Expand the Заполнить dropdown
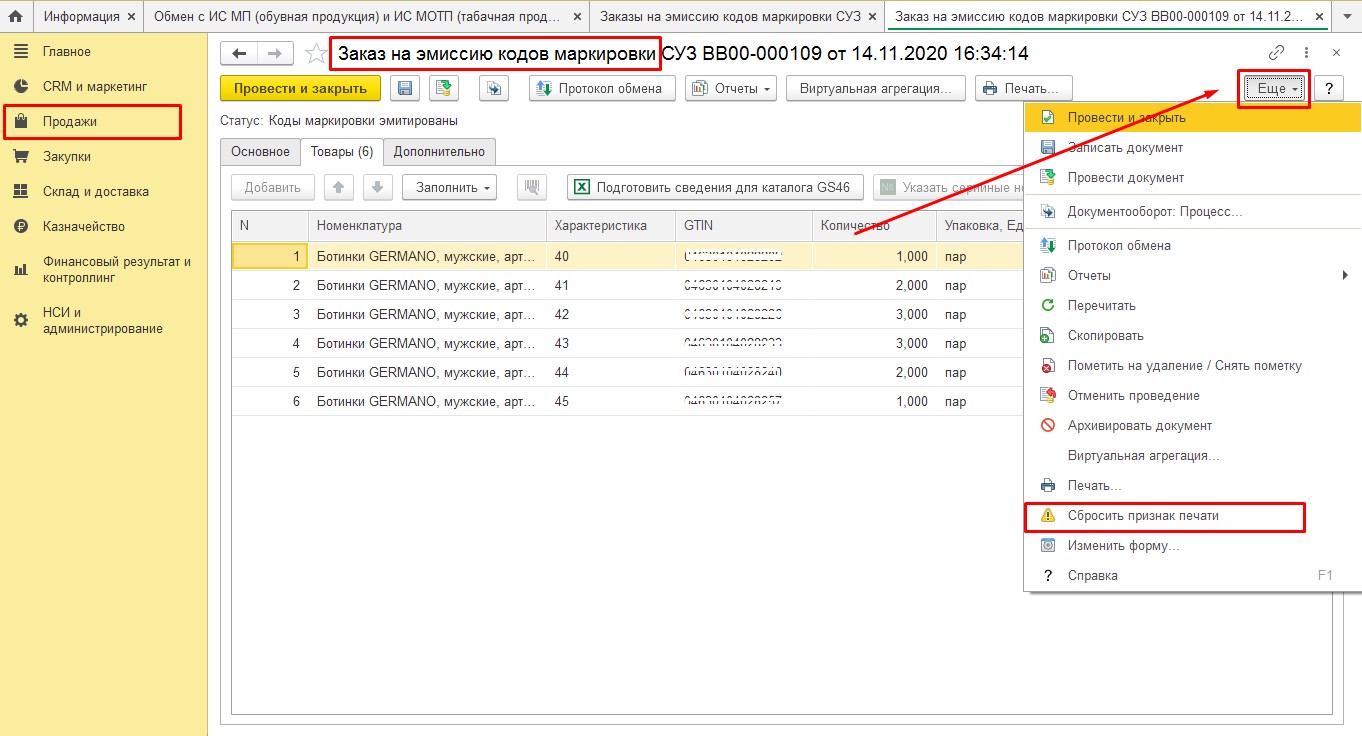 (x=449, y=187)
